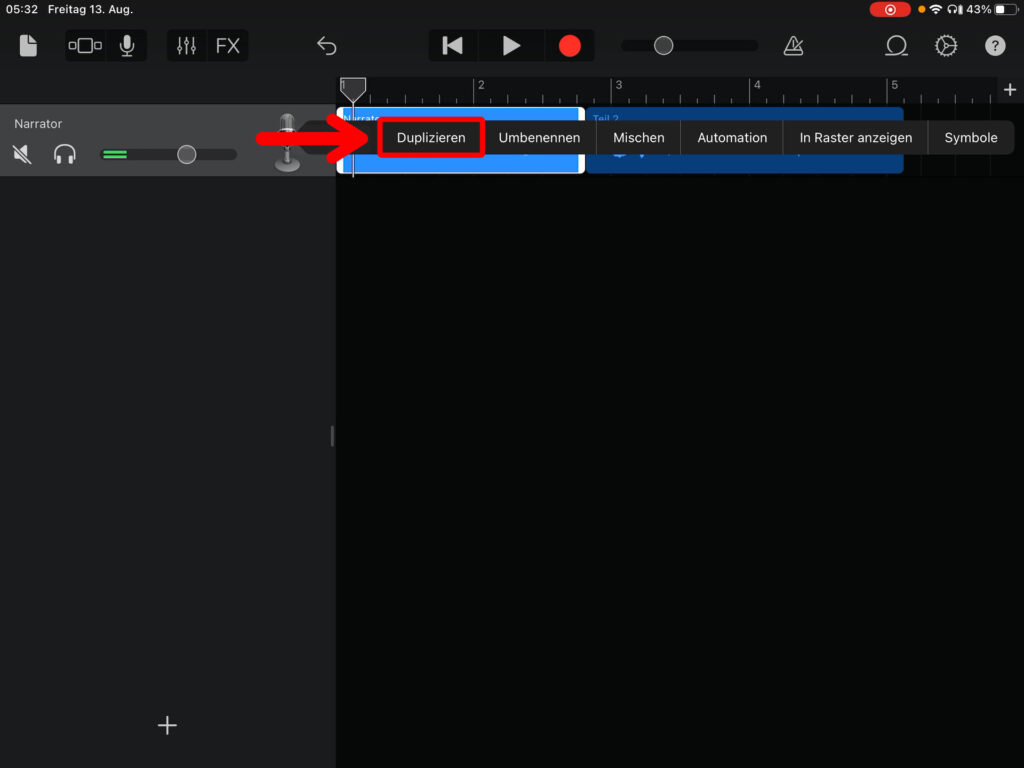Open the microphone instrument view
This screenshot has height=768, width=1024.
click(x=127, y=46)
